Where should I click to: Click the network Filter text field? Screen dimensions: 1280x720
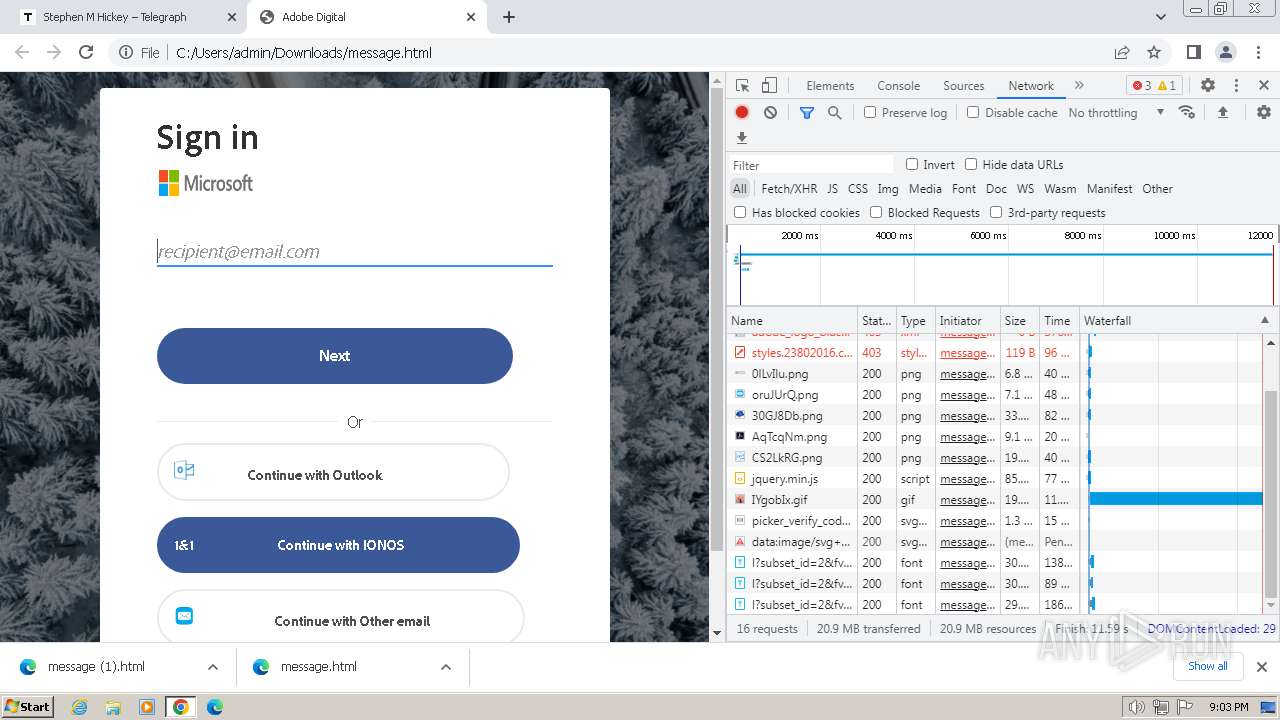pos(812,165)
